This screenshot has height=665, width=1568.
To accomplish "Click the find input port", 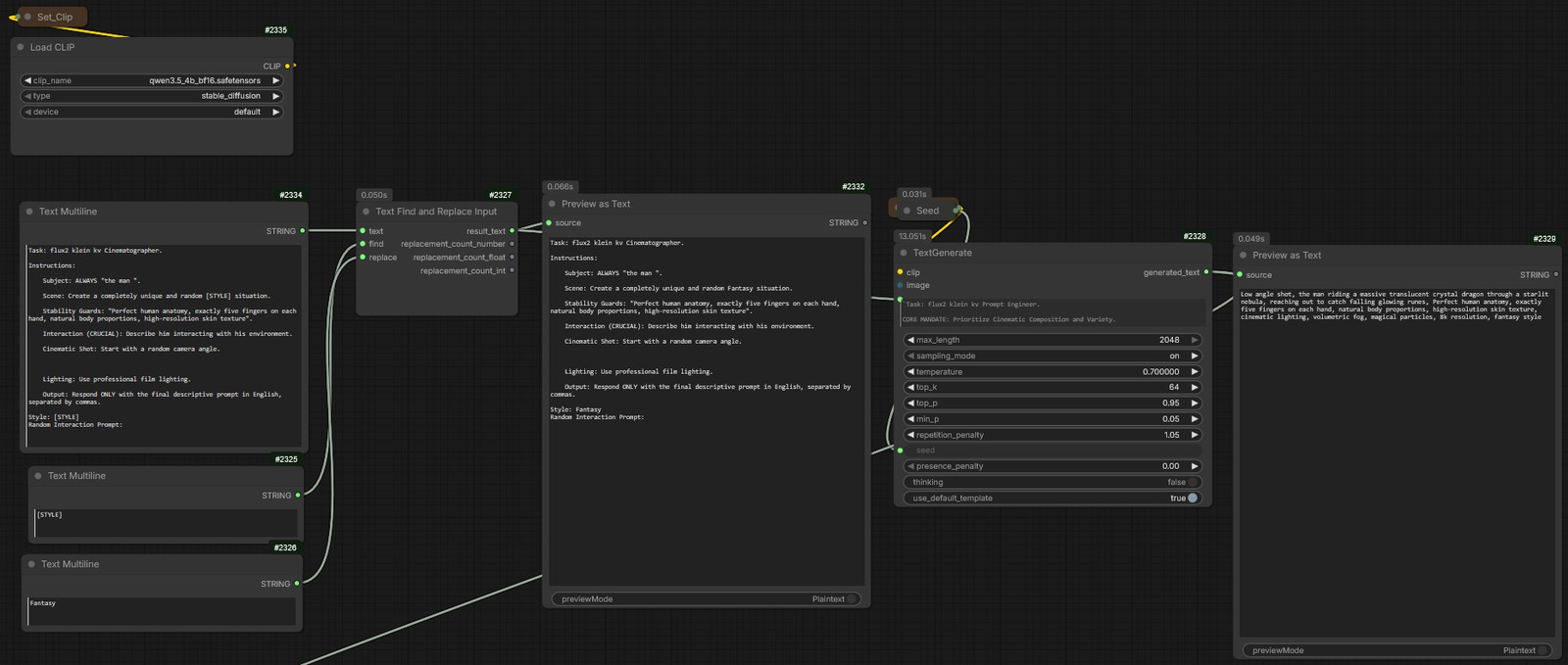I will click(x=363, y=244).
